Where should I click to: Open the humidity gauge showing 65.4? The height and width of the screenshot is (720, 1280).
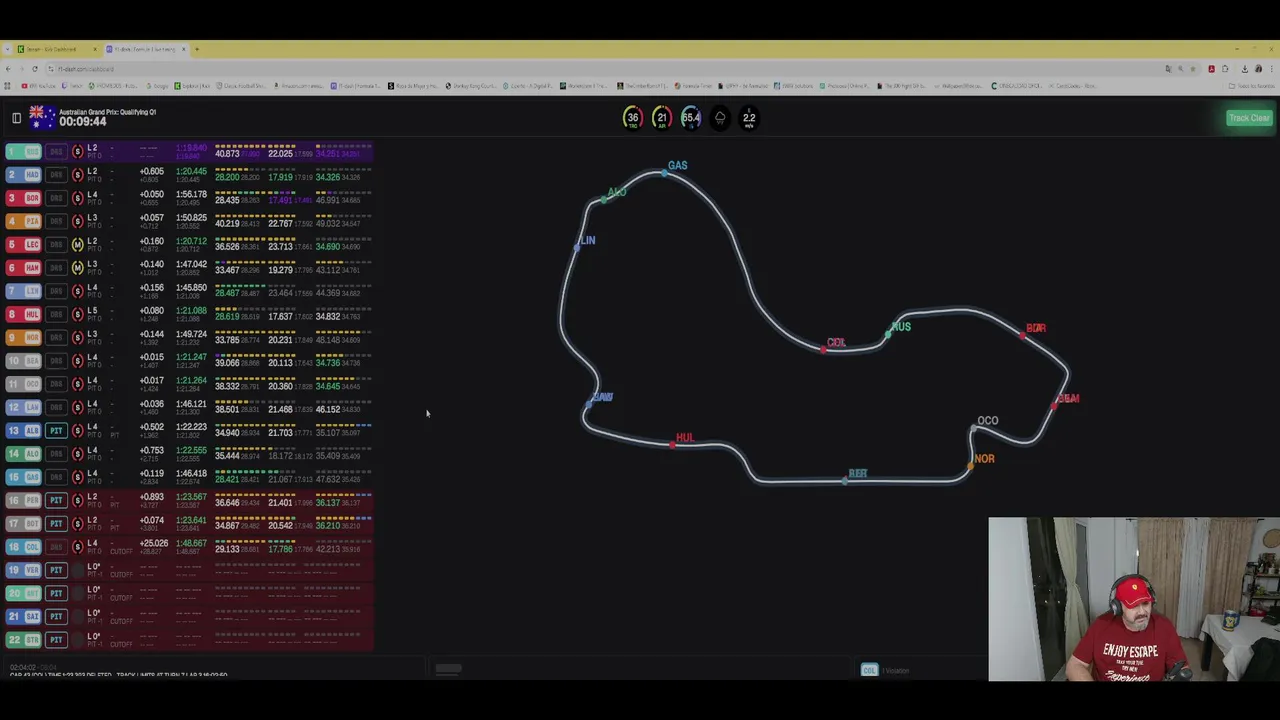pyautogui.click(x=691, y=118)
